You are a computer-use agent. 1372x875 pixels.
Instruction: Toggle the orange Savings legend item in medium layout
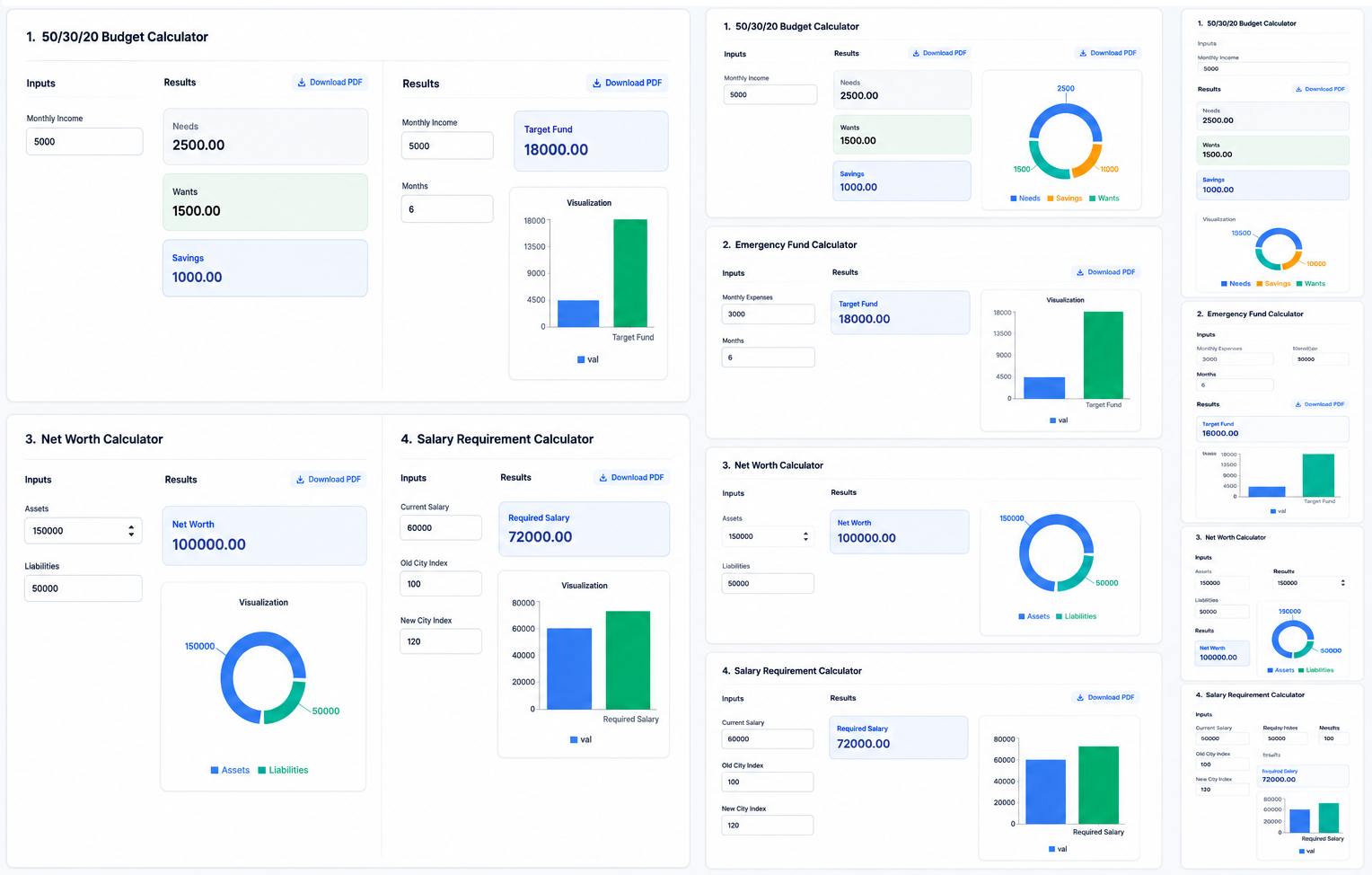pyautogui.click(x=1065, y=199)
